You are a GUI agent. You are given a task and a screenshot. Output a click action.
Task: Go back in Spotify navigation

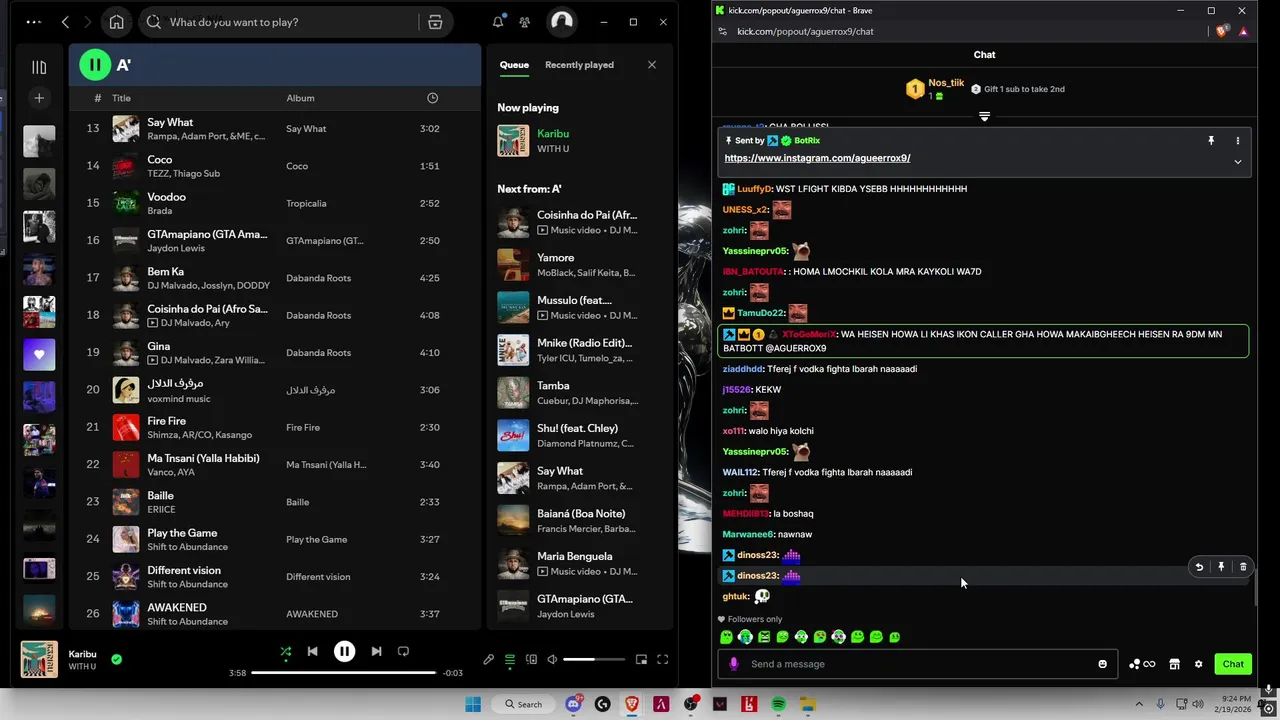click(x=66, y=22)
